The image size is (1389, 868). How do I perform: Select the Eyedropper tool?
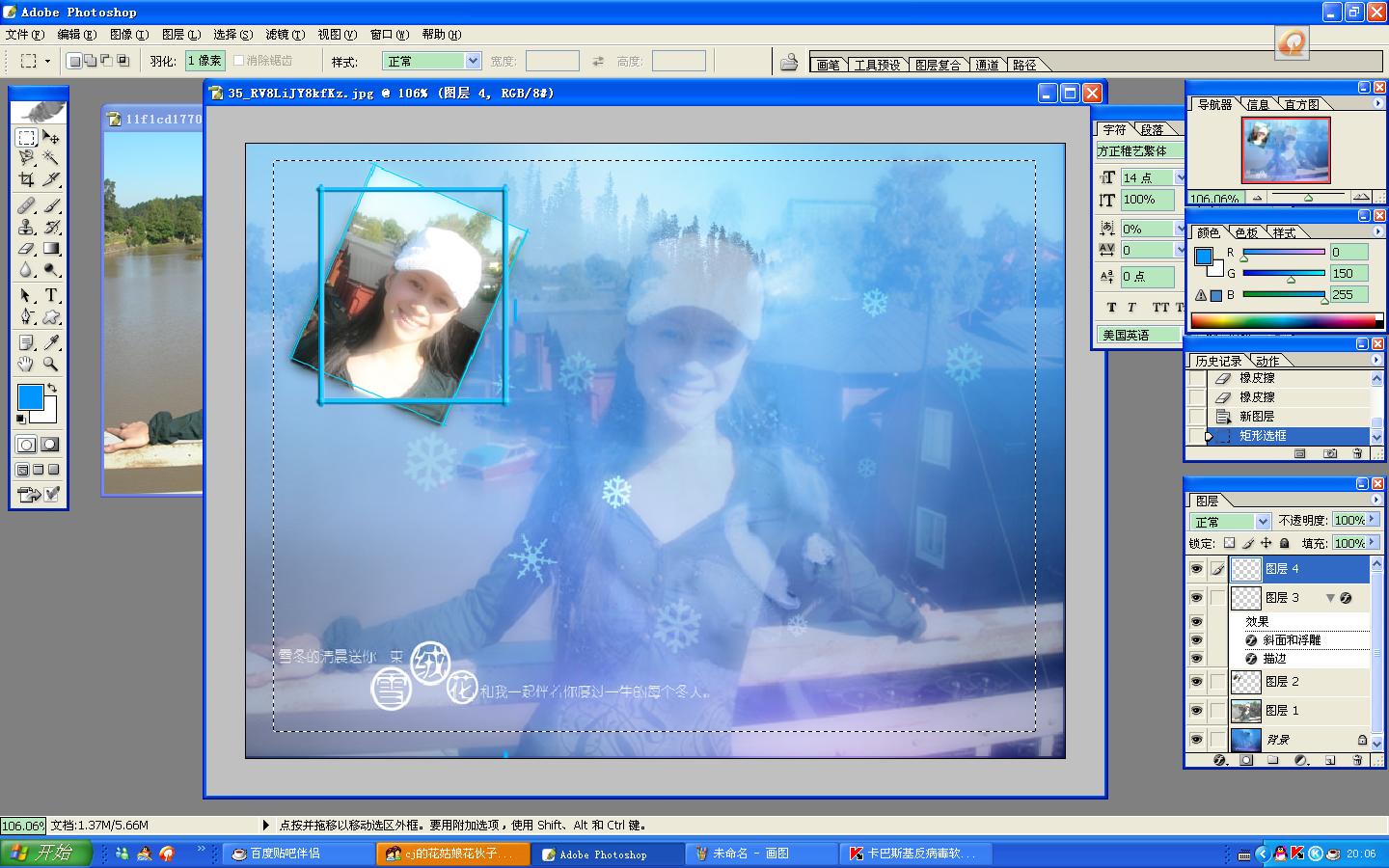(51, 342)
